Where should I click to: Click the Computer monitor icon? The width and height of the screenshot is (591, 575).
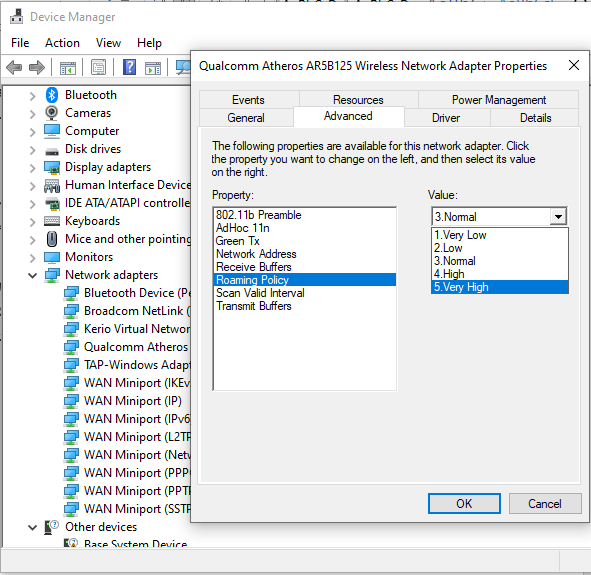tap(52, 131)
